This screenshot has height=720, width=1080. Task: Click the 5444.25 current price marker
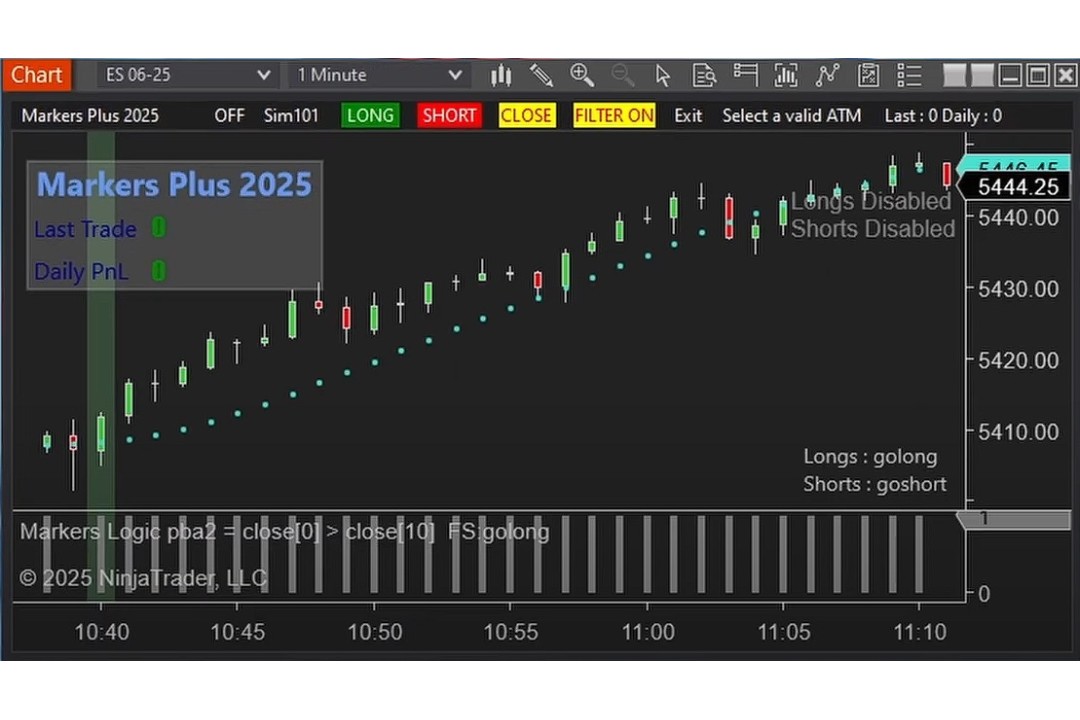coord(1015,187)
